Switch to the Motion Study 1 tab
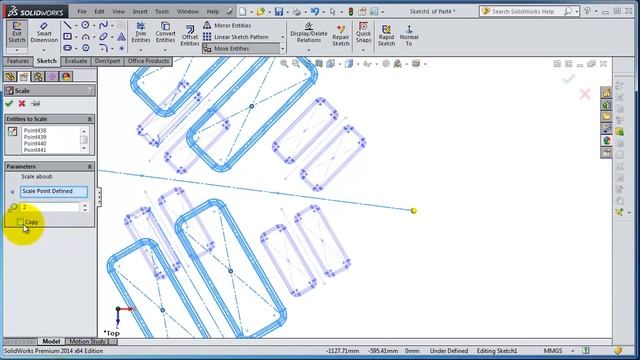 (x=89, y=341)
